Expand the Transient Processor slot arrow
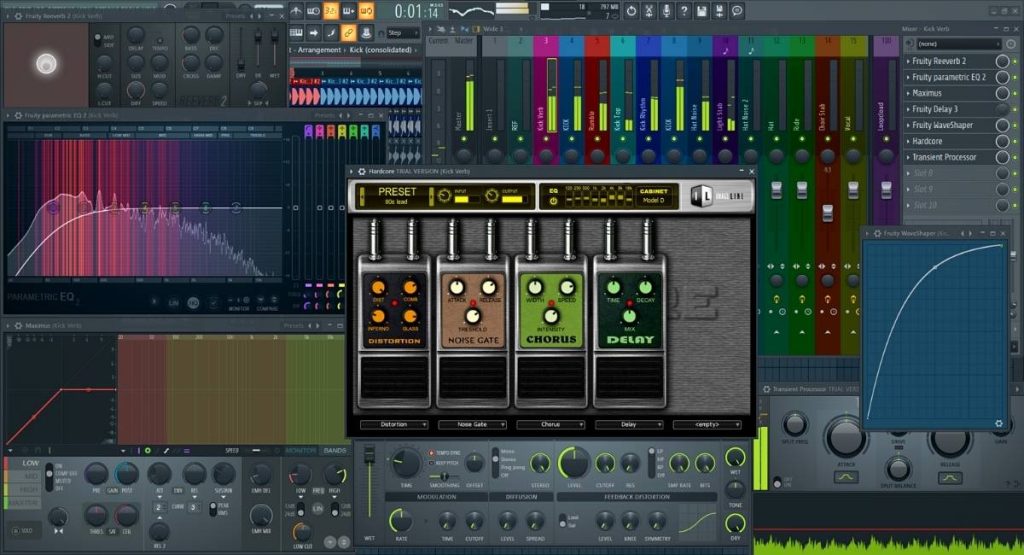1024x555 pixels. click(908, 157)
